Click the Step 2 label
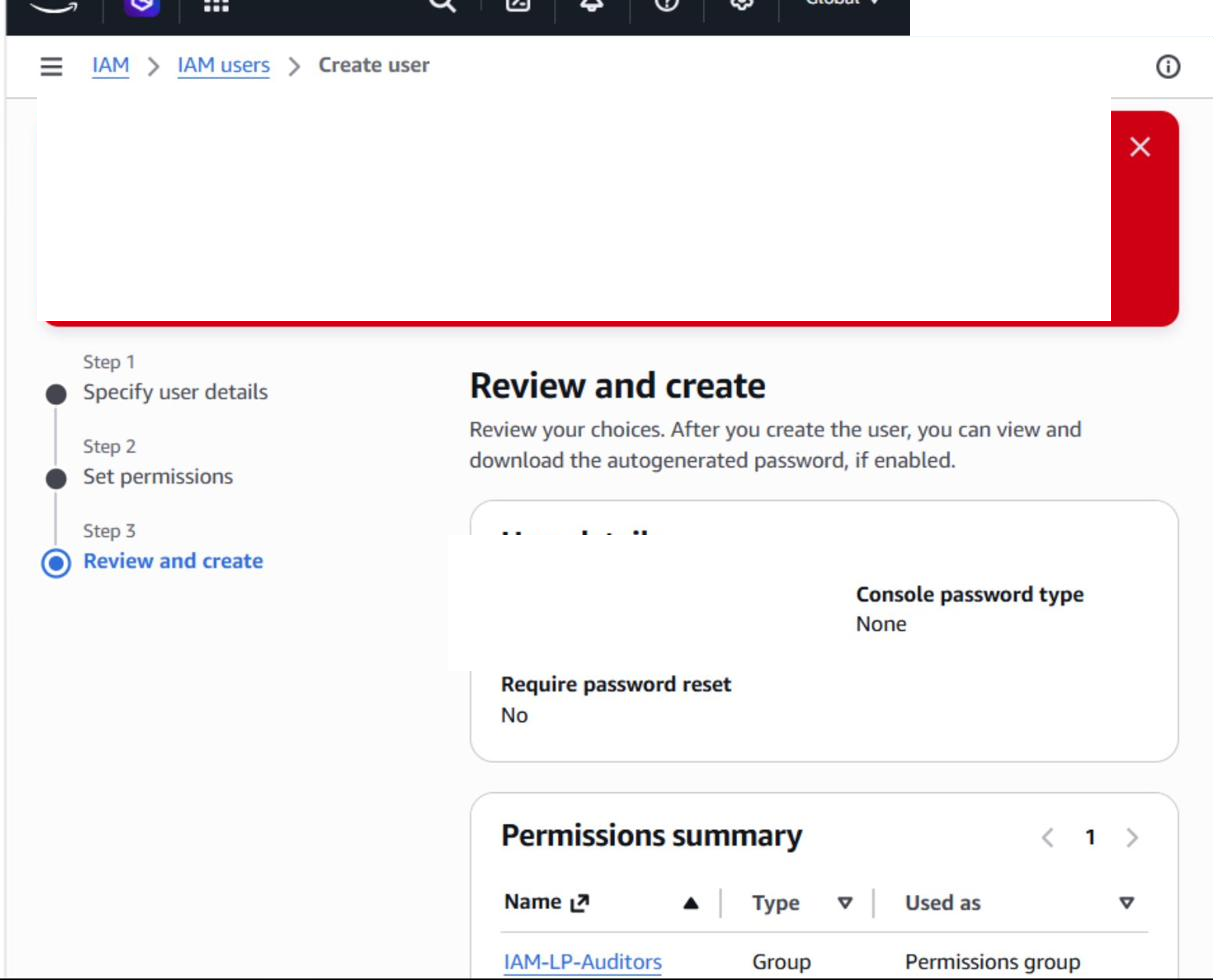This screenshot has width=1232, height=980. (109, 446)
